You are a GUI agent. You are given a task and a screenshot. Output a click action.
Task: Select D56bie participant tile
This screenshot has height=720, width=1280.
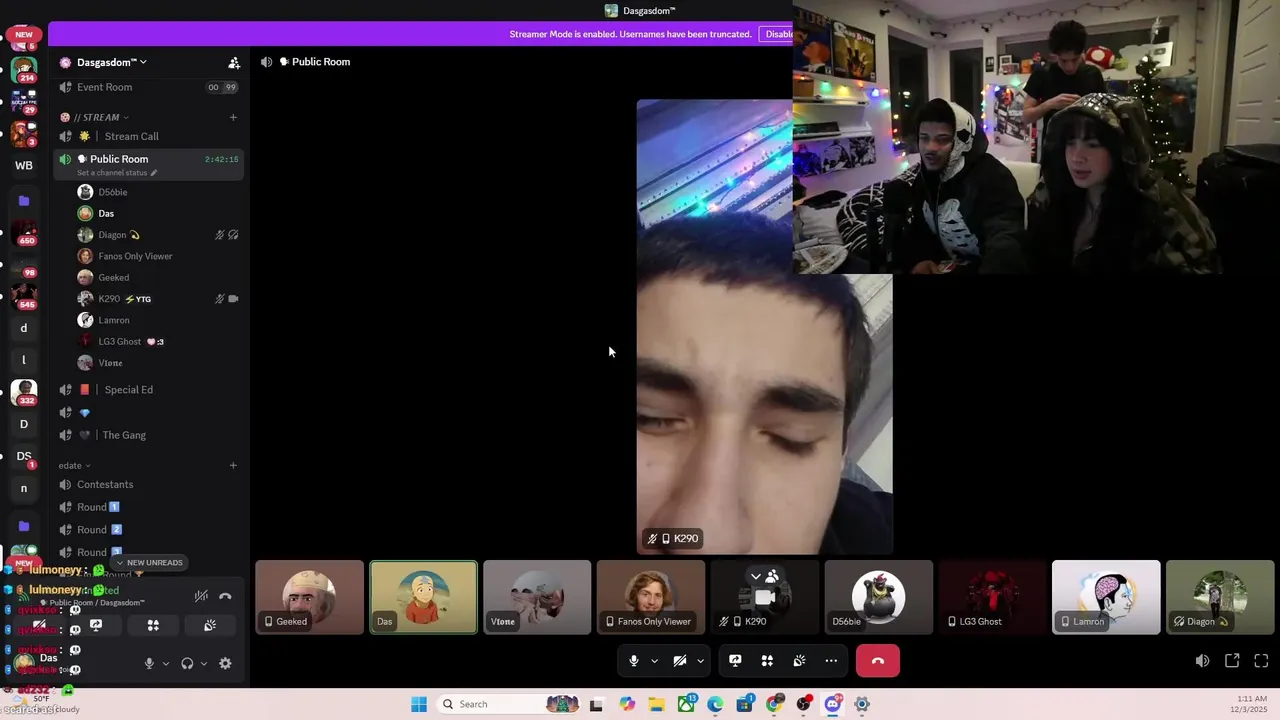coord(878,597)
